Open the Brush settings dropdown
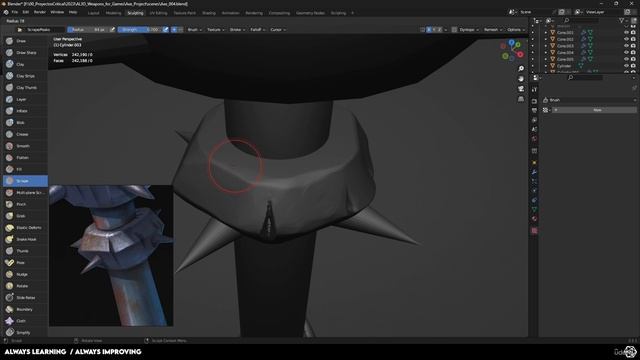 point(195,30)
